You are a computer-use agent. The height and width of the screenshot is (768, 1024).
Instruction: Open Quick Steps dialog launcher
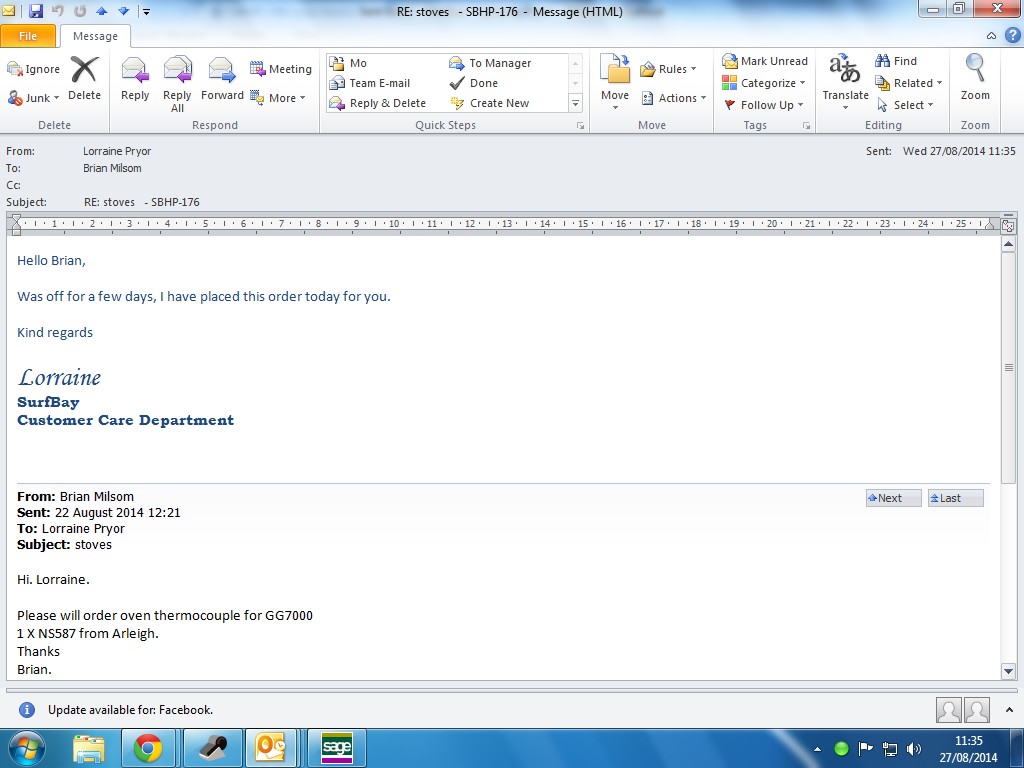click(x=580, y=126)
